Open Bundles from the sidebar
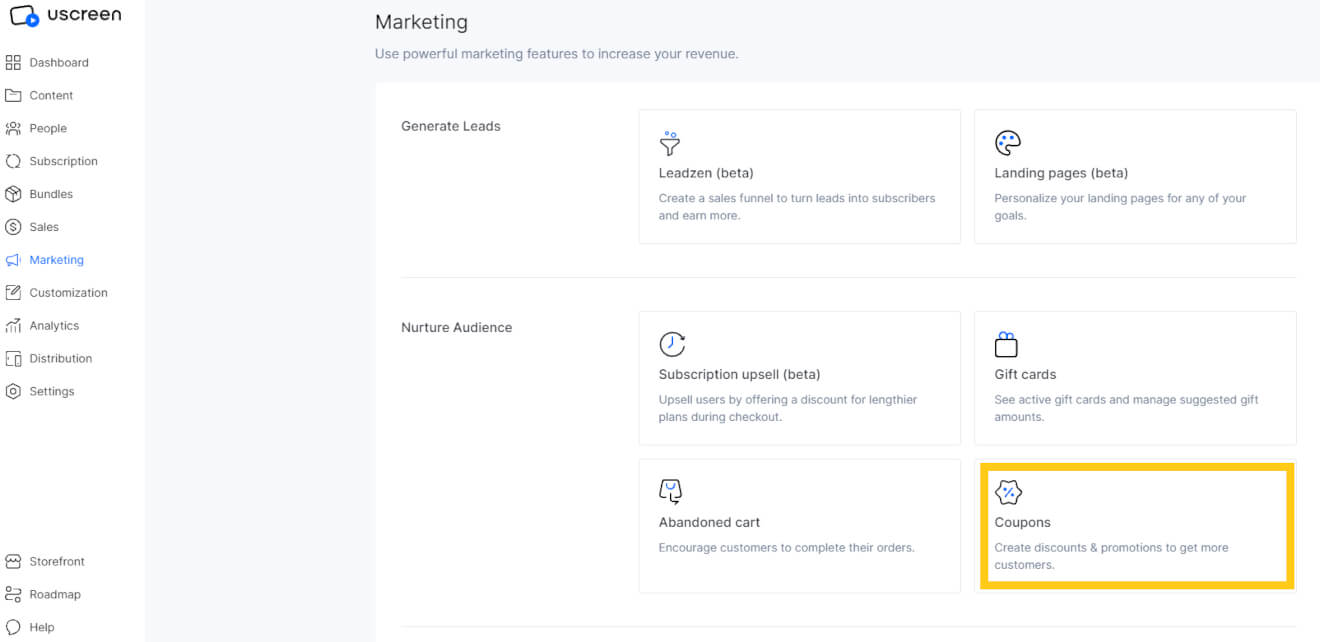The width and height of the screenshot is (1320, 642). click(x=51, y=194)
